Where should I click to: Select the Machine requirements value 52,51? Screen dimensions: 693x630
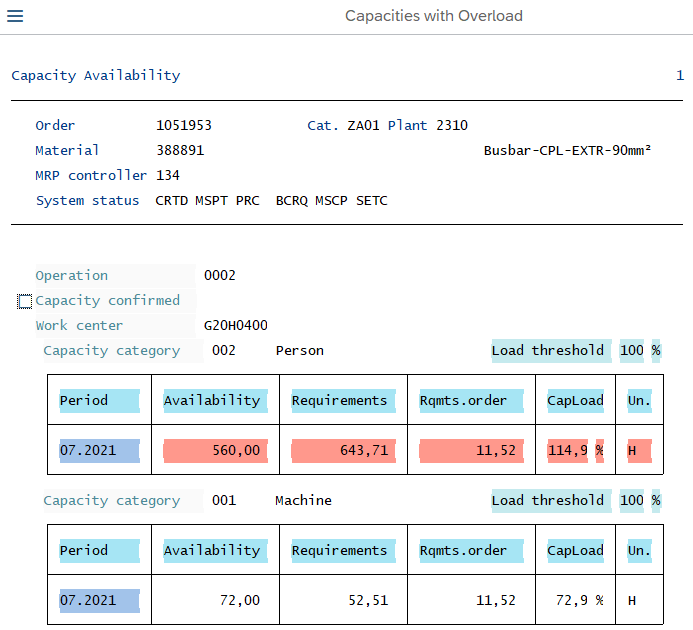point(367,601)
